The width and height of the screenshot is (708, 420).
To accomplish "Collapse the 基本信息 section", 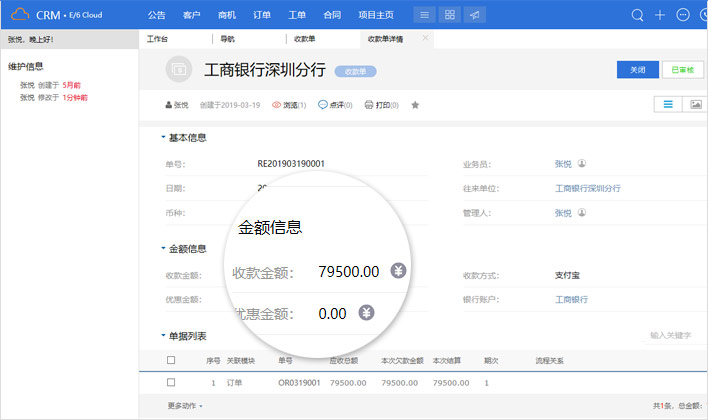I will 163,137.
